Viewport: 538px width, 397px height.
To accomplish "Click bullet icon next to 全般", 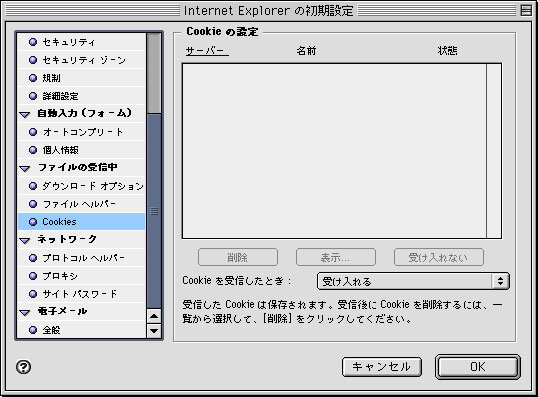I will tap(33, 330).
